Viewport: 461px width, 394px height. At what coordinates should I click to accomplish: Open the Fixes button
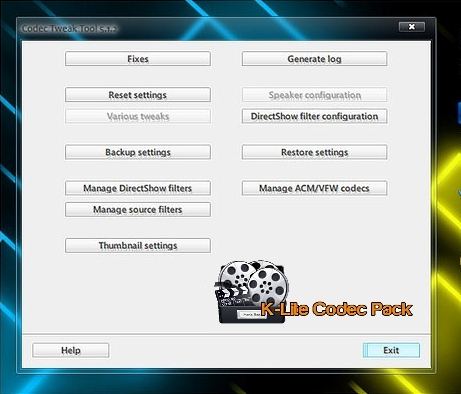click(138, 59)
